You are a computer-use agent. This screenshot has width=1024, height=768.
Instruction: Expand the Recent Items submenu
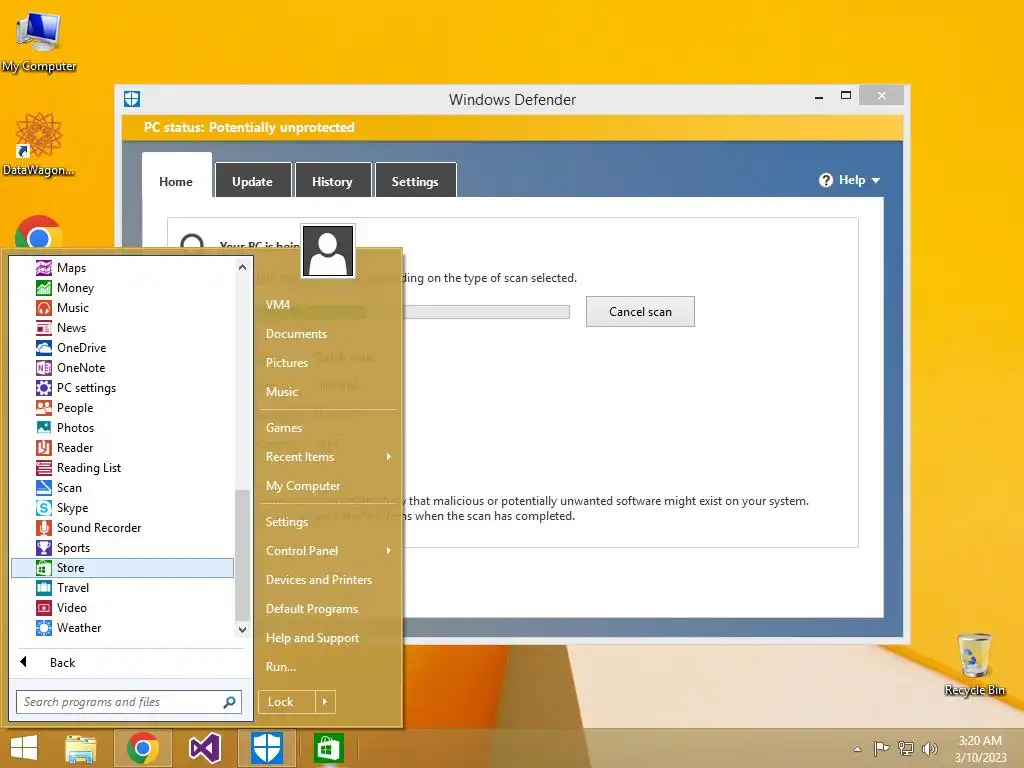point(389,456)
